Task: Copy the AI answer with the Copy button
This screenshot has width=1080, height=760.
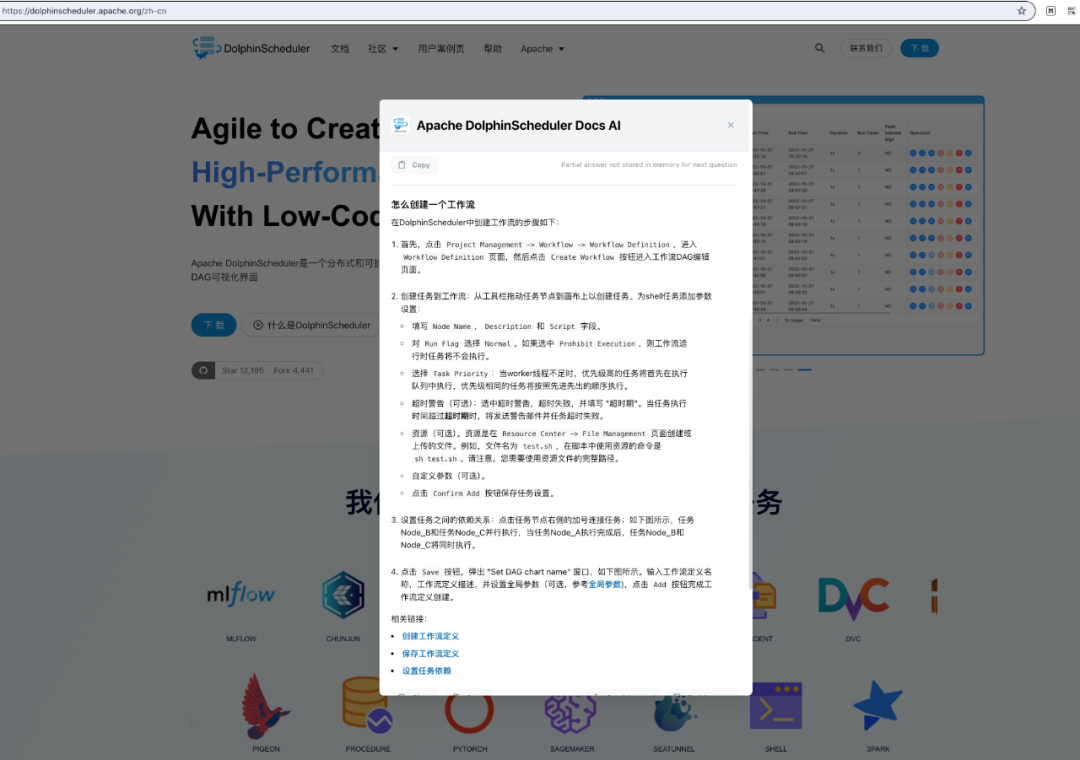Action: click(414, 165)
